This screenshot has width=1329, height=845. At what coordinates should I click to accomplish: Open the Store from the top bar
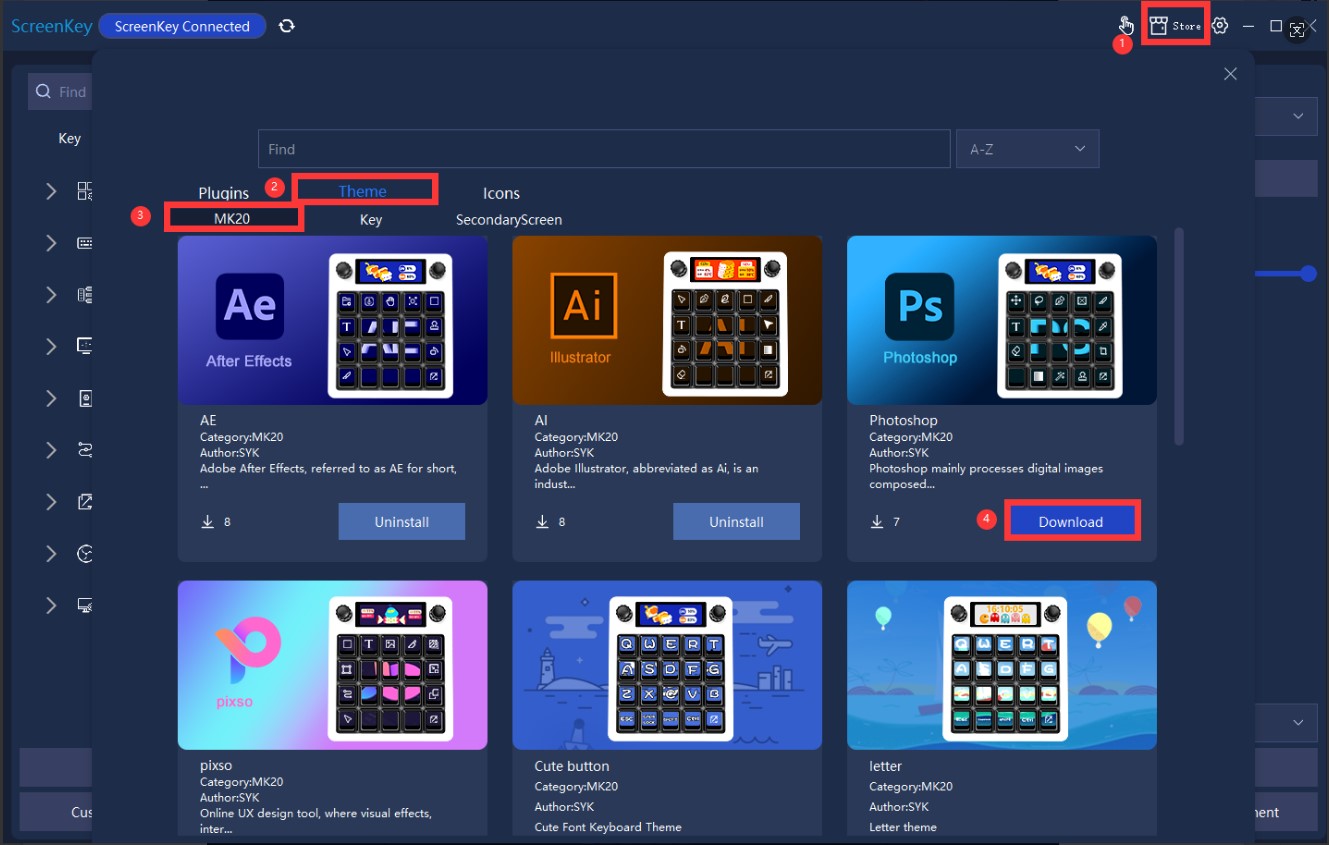[x=1175, y=26]
